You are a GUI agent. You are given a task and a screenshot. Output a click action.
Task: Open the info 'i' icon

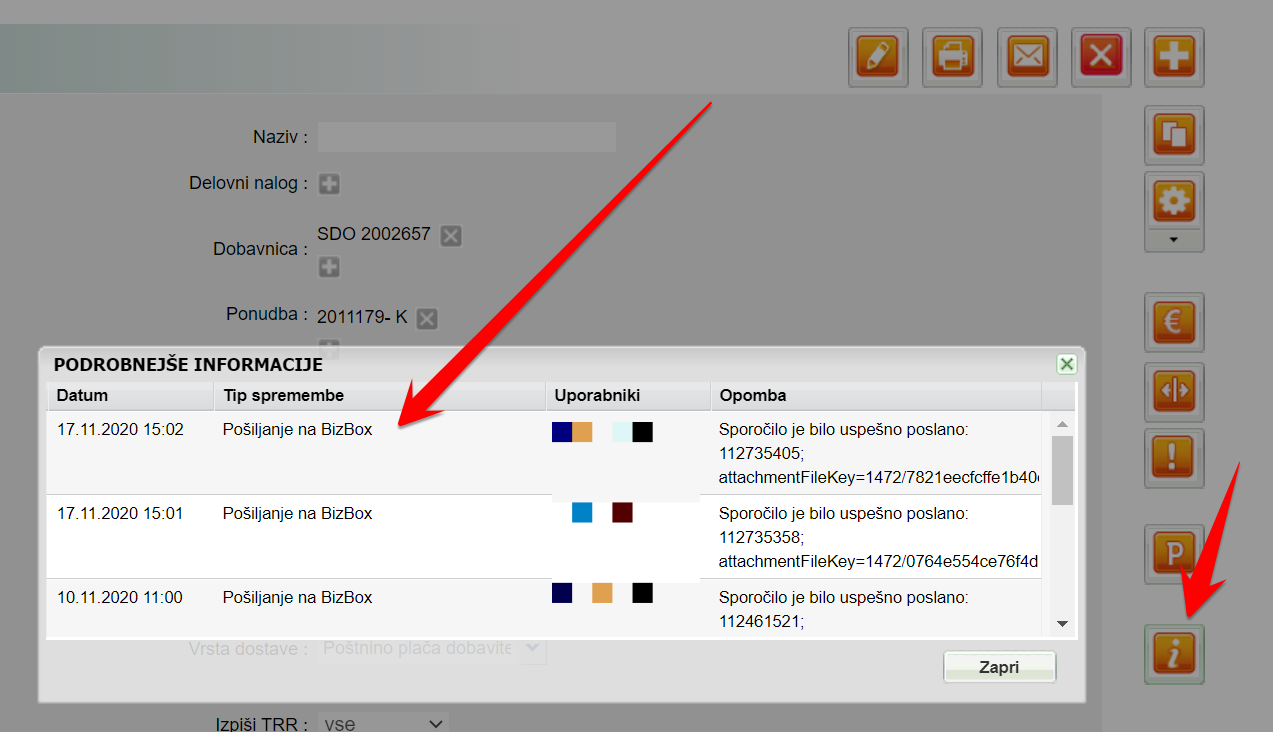(x=1174, y=654)
